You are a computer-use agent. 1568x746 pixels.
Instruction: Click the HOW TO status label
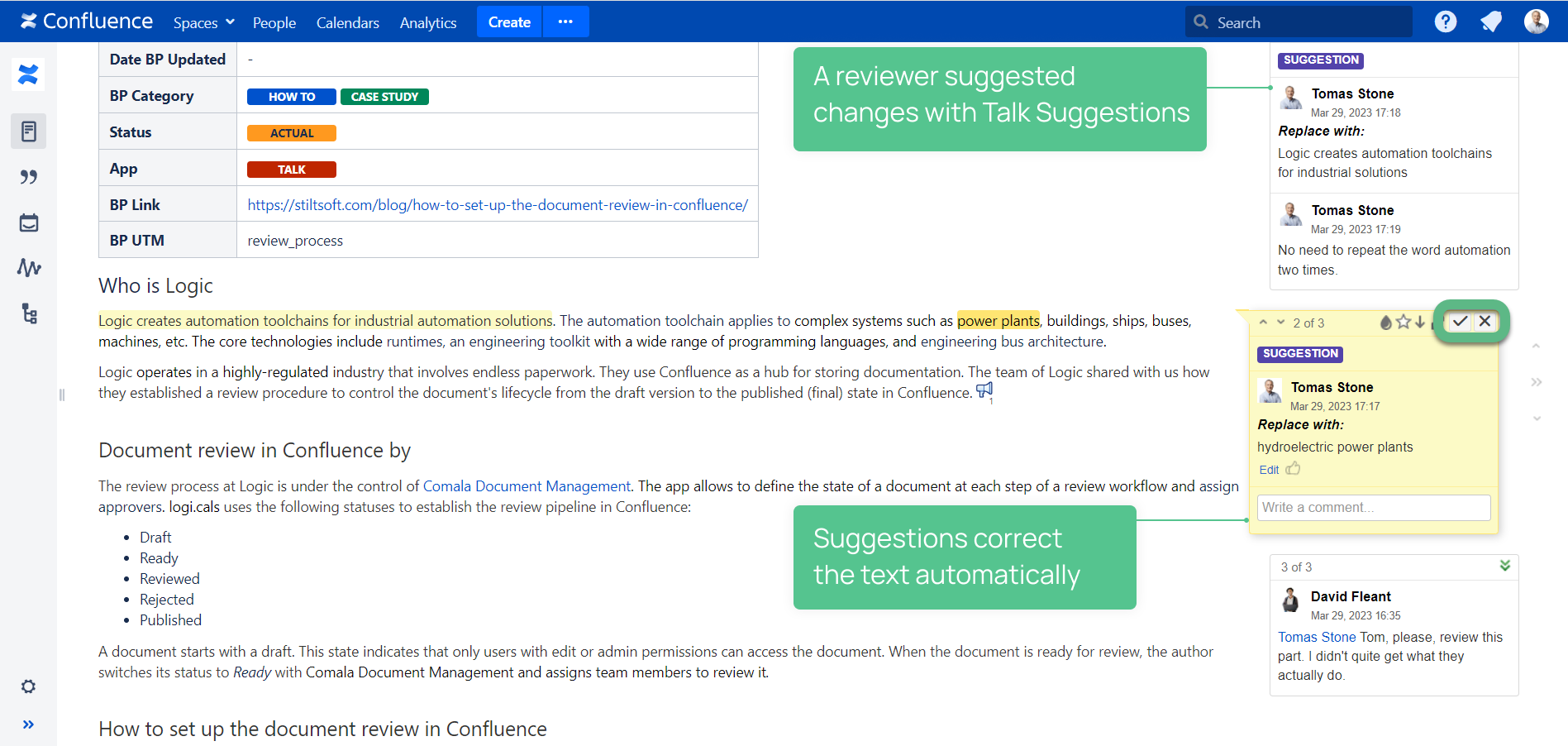292,97
